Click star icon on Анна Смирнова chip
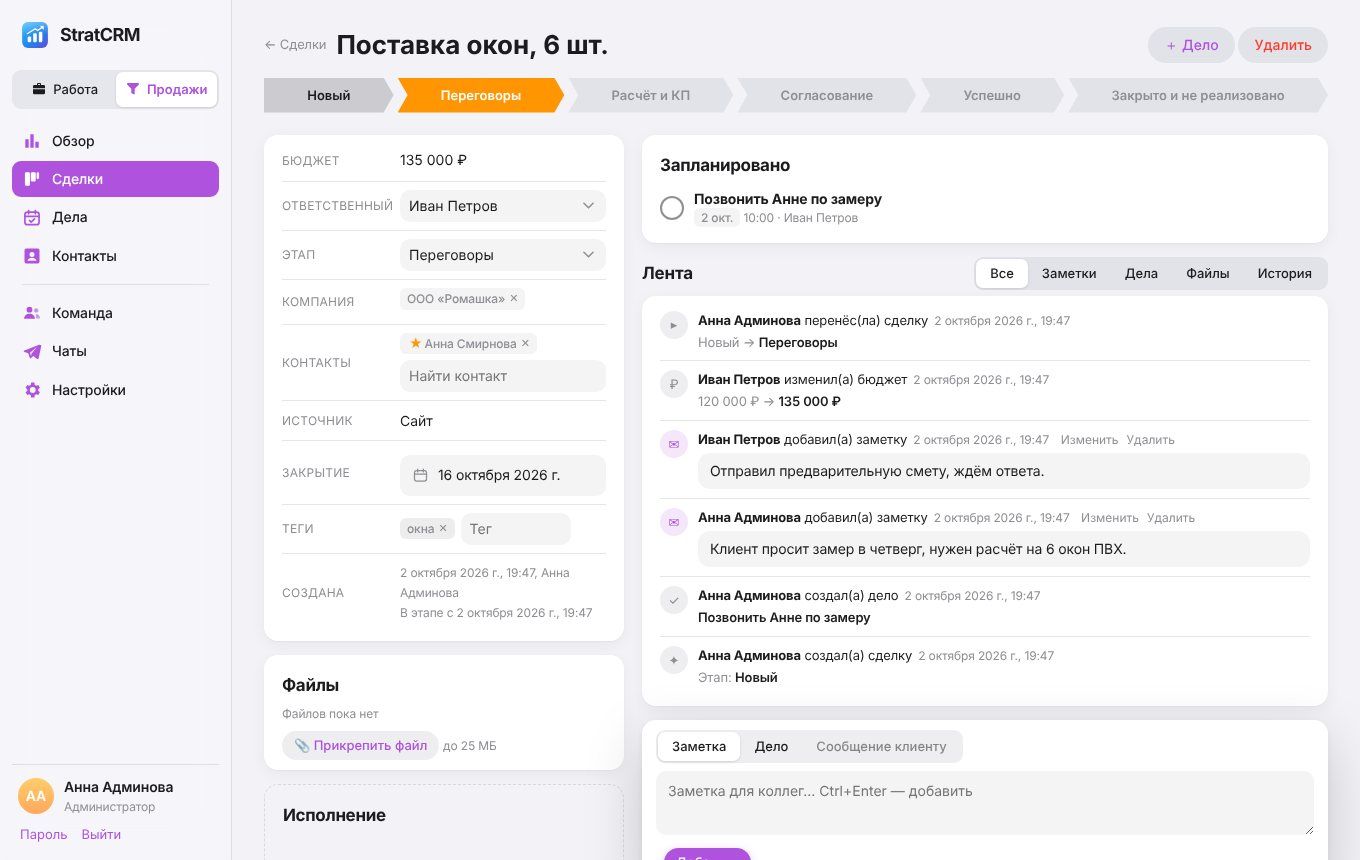This screenshot has height=860, width=1360. click(415, 343)
